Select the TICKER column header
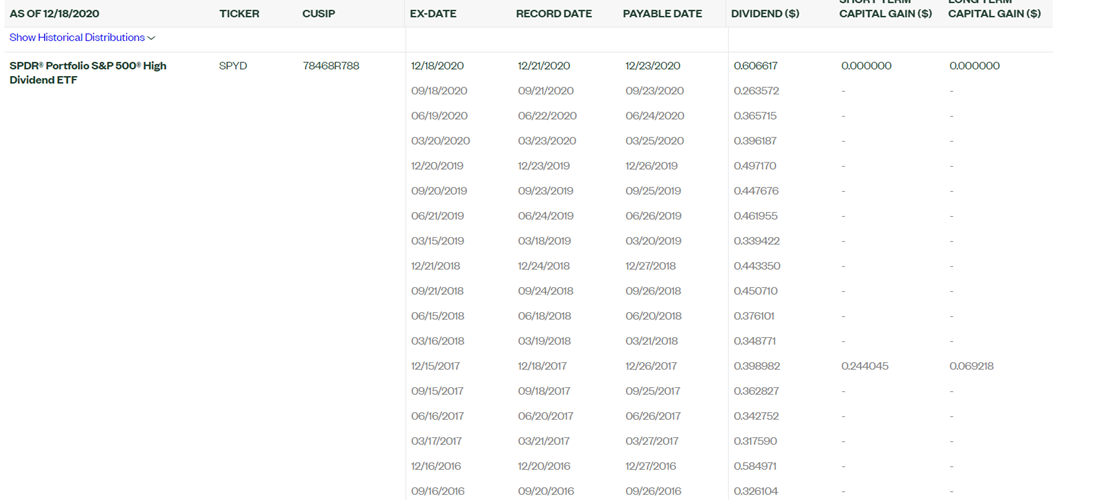 239,14
